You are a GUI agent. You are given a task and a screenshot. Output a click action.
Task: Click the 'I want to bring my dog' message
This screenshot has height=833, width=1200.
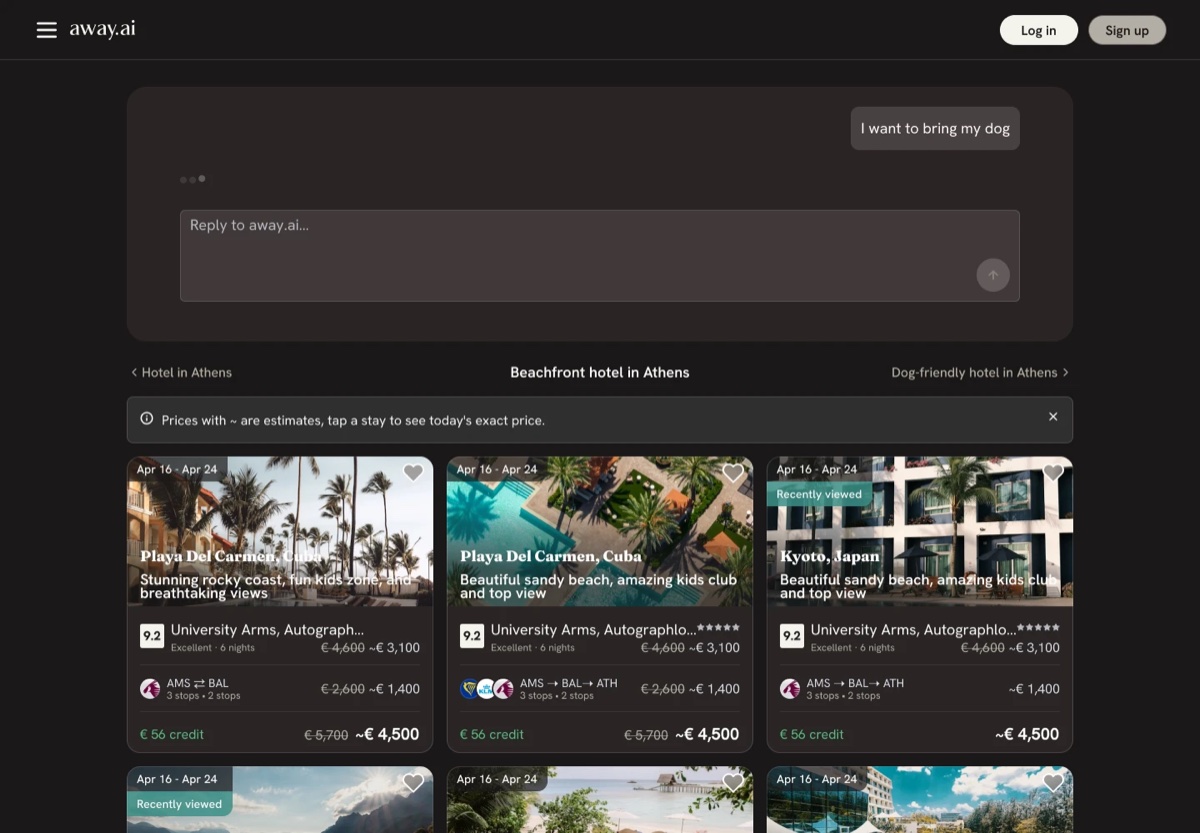pos(935,128)
